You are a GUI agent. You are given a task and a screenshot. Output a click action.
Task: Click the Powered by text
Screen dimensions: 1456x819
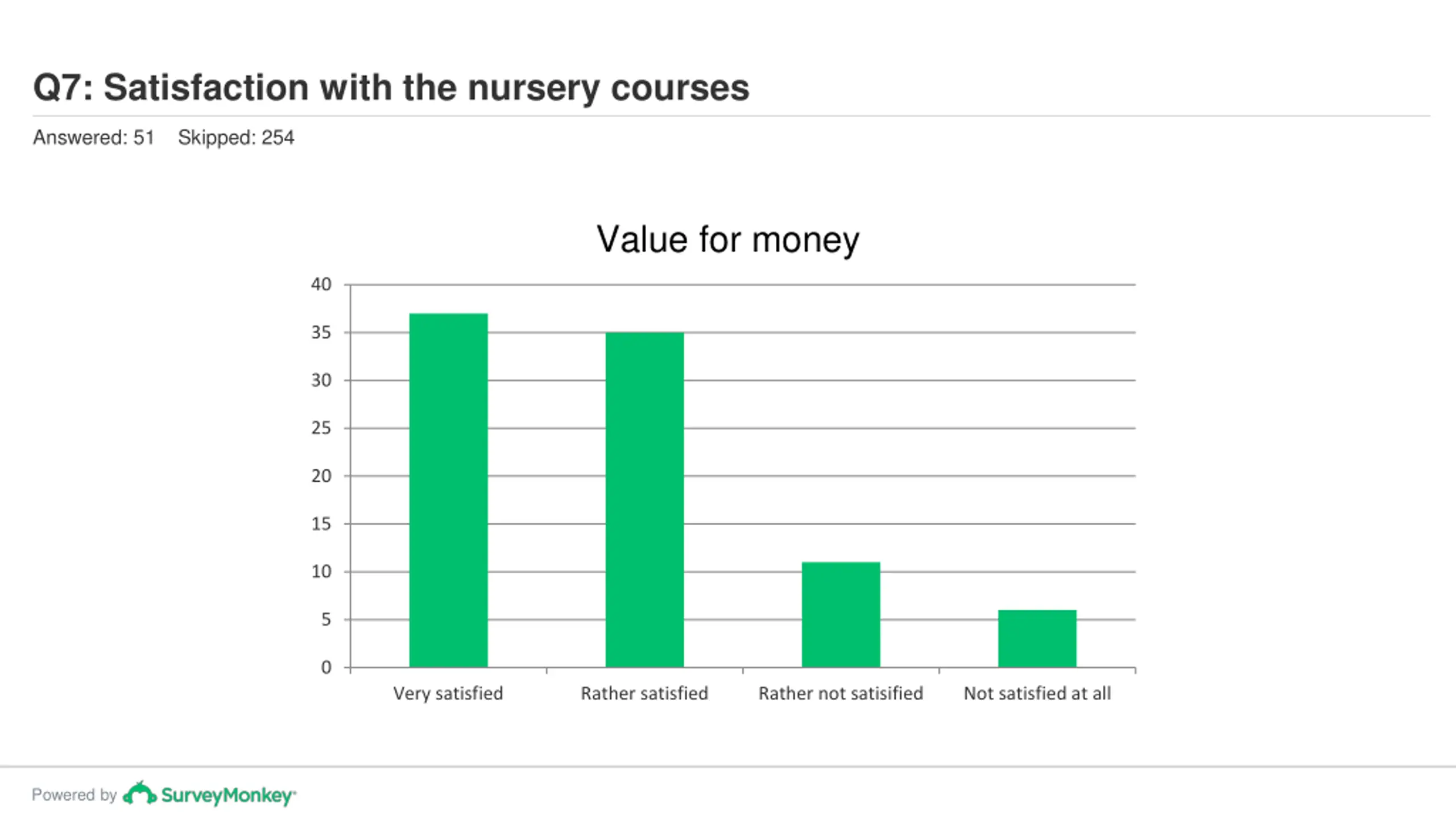coord(74,795)
